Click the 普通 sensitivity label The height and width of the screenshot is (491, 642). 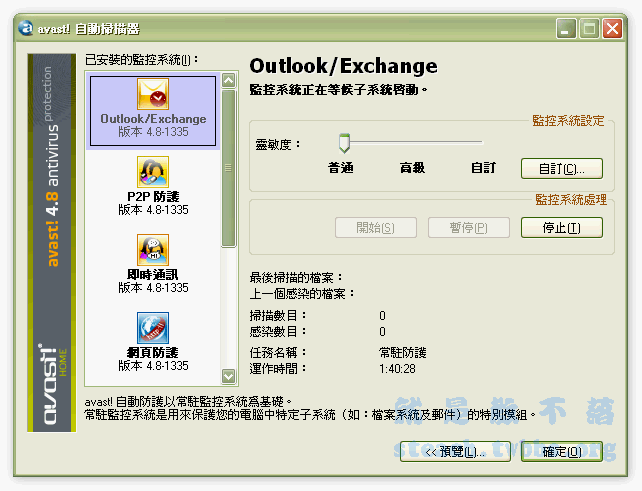(341, 168)
